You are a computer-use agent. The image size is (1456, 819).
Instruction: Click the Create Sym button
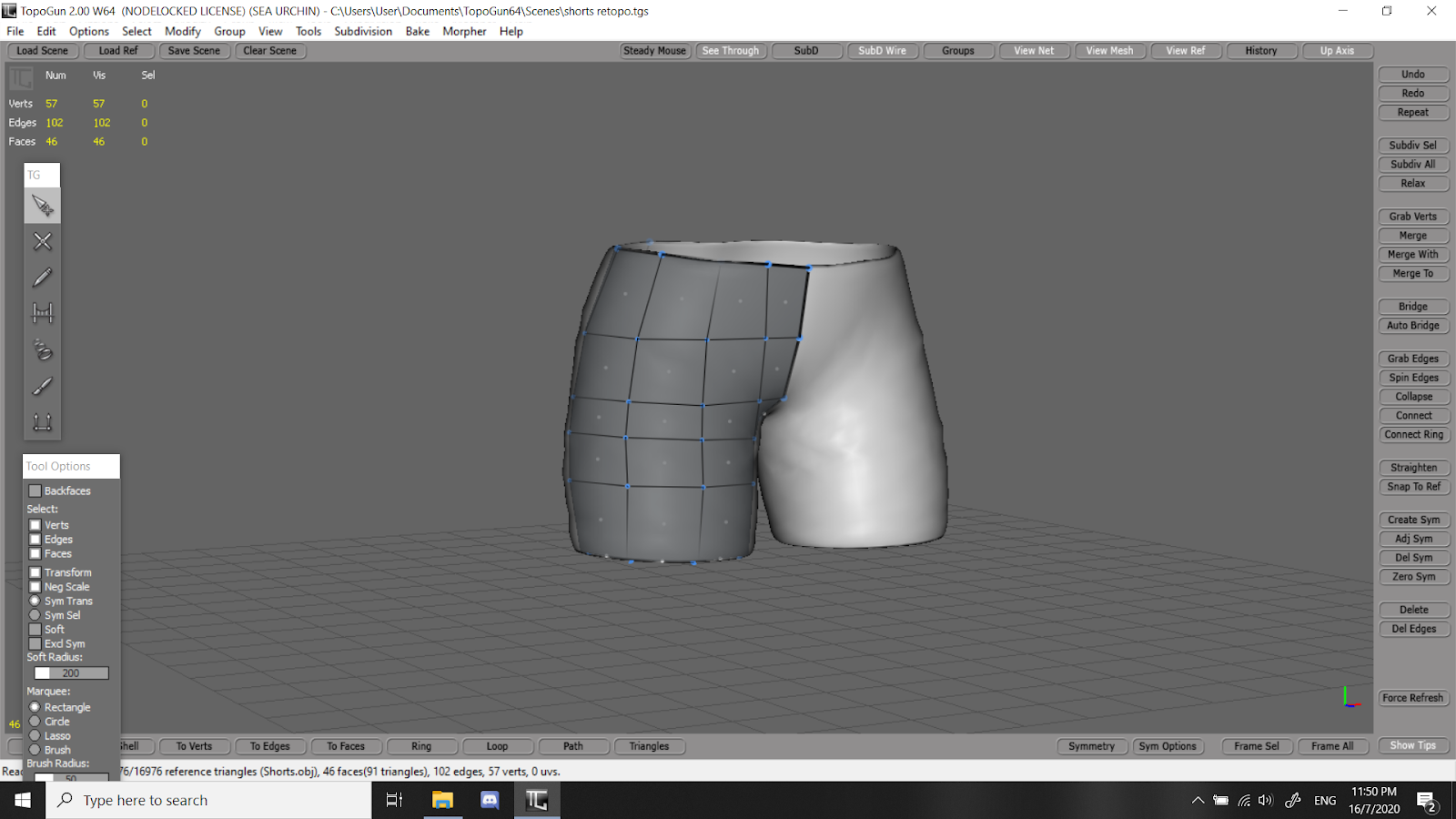(1413, 520)
